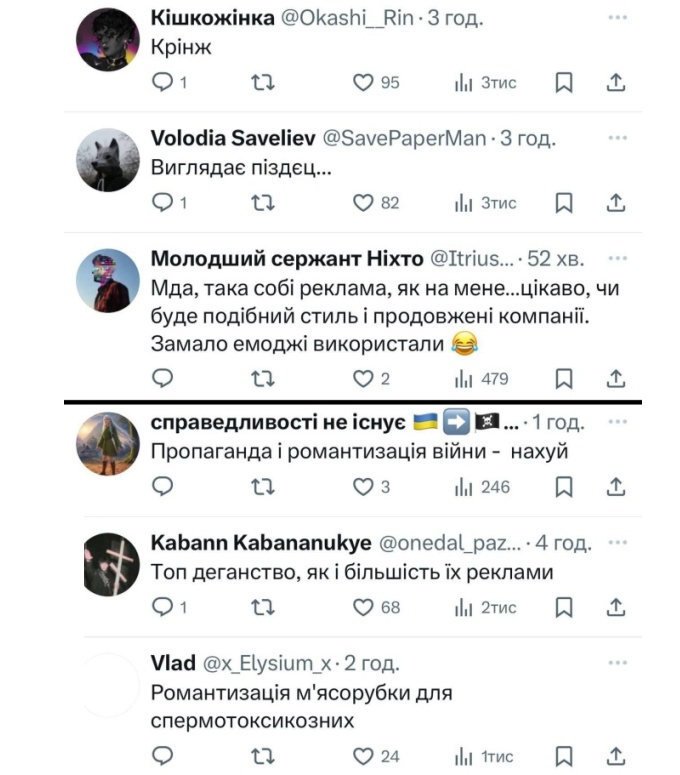Bookmark Kabann Kabananukye's tweet
The height and width of the screenshot is (775, 680).
click(x=564, y=607)
